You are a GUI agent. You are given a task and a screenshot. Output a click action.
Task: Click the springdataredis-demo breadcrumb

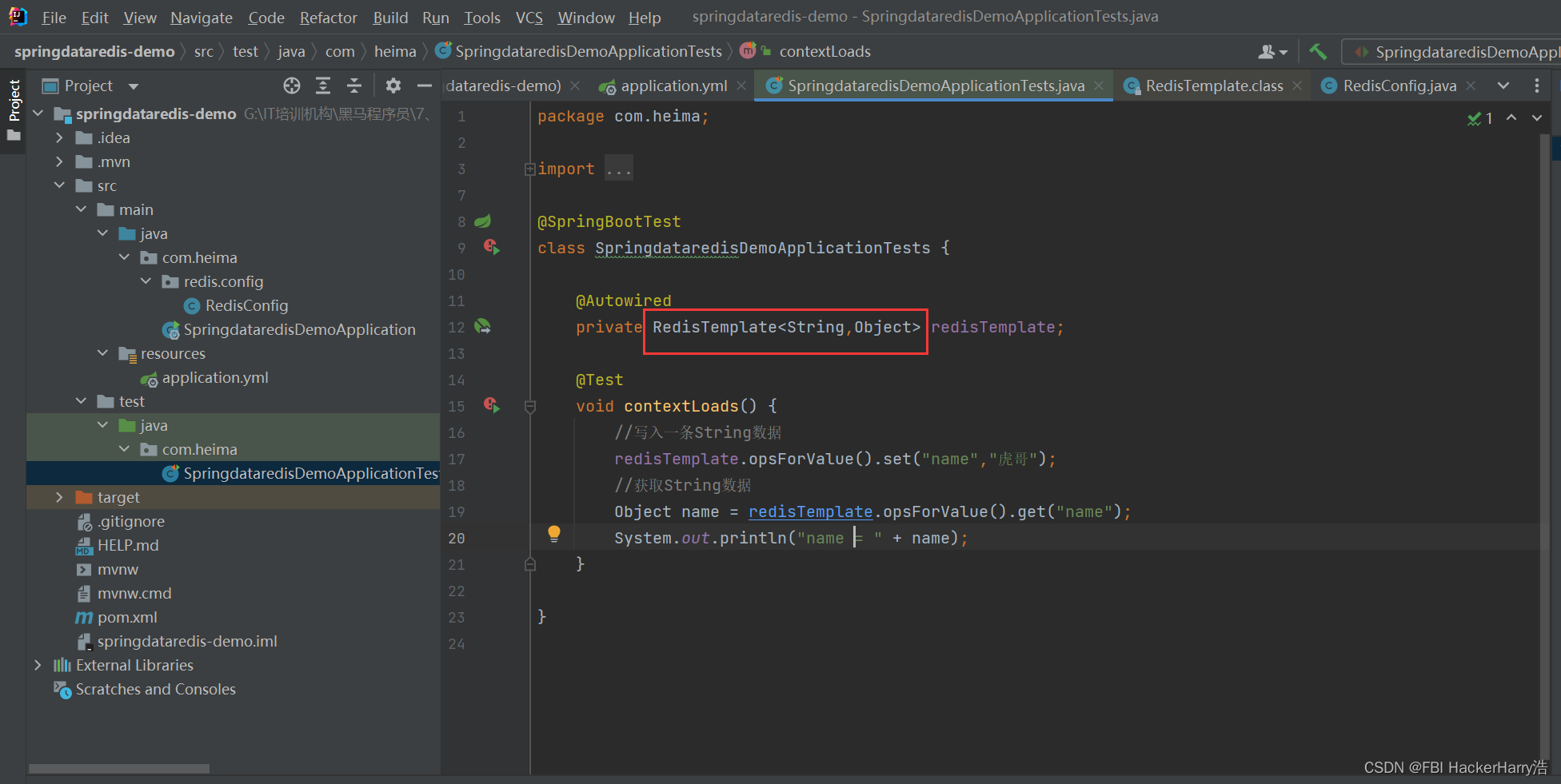point(94,52)
